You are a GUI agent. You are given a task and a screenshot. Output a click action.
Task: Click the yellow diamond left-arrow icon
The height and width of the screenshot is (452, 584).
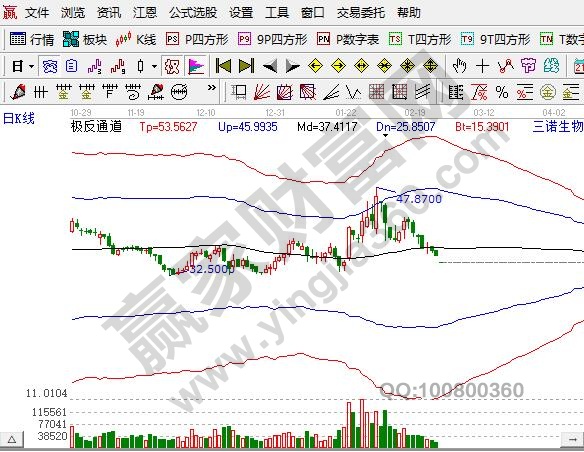(315, 66)
